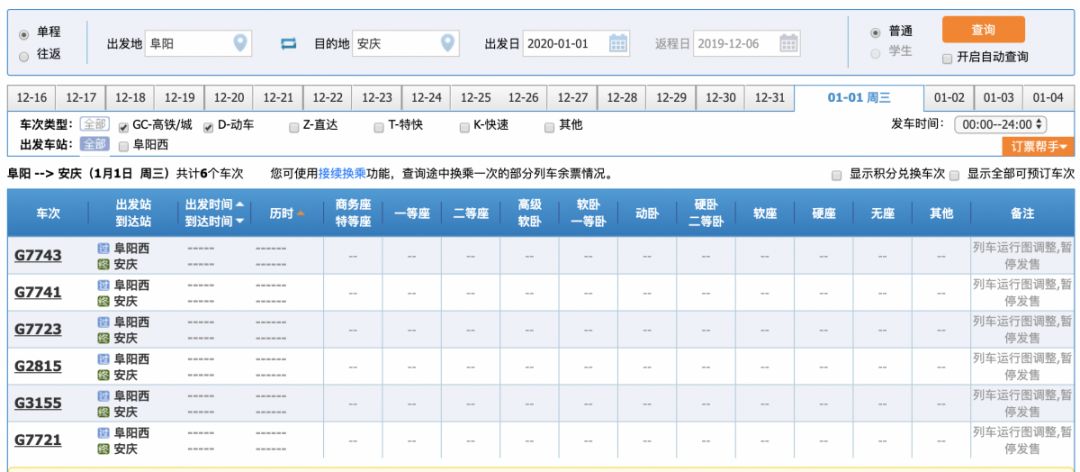Sort by departure time ascending arrow

pyautogui.click(x=239, y=204)
